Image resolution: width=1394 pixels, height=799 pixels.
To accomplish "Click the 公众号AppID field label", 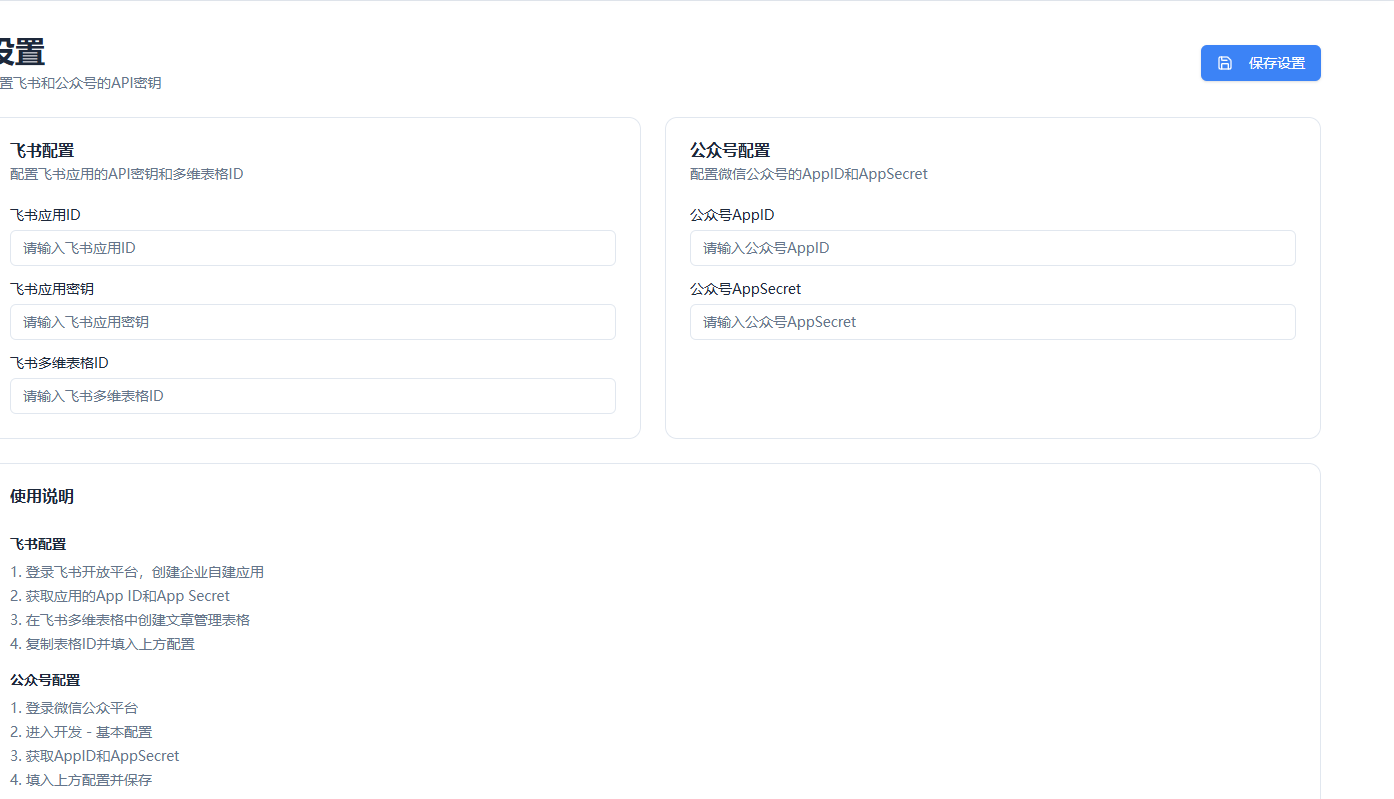I will click(732, 215).
